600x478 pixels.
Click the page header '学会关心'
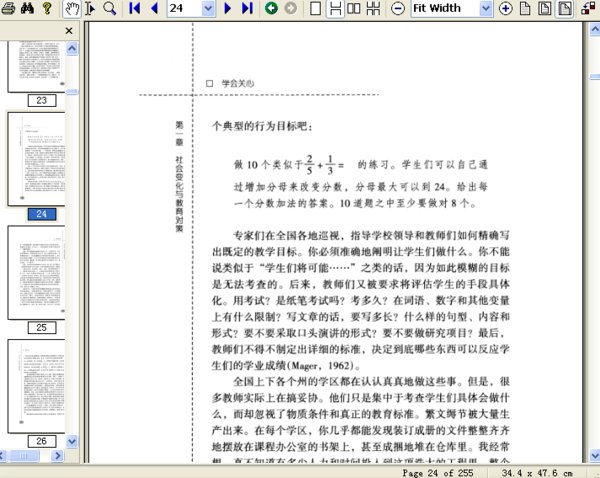(x=238, y=83)
